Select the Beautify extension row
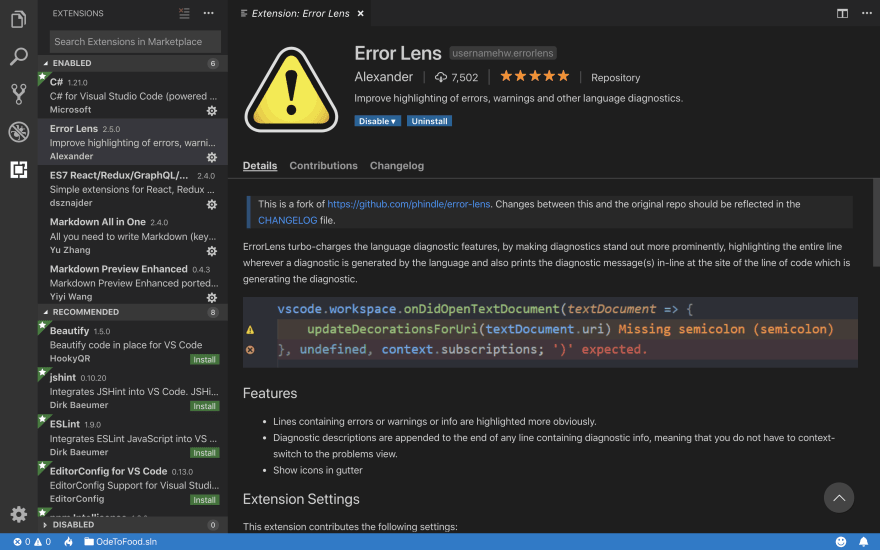880x550 pixels. (x=132, y=344)
